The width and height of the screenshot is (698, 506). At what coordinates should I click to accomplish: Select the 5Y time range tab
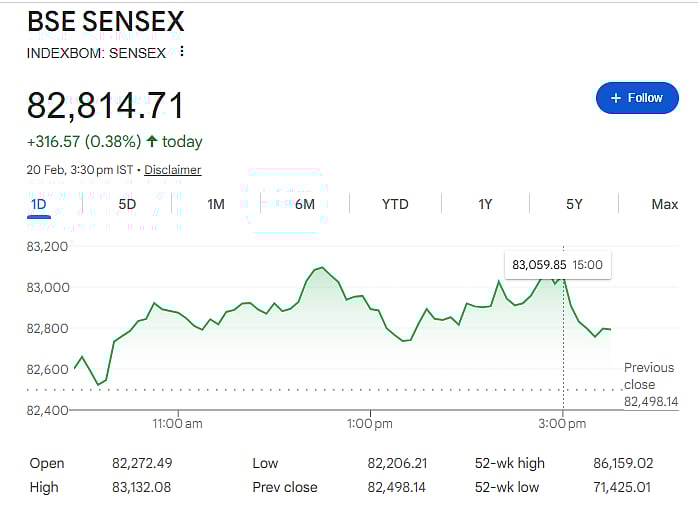pyautogui.click(x=574, y=204)
